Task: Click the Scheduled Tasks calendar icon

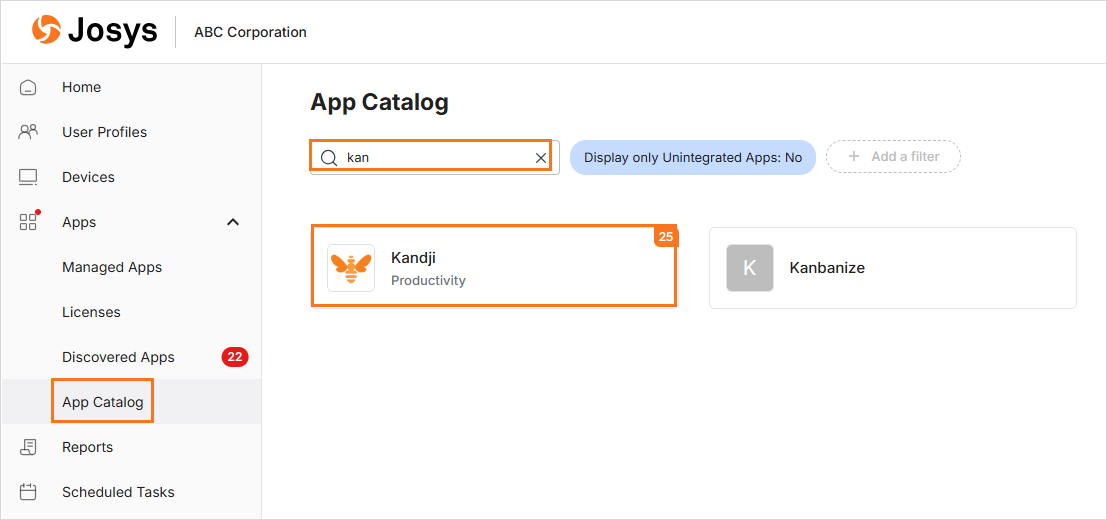Action: pyautogui.click(x=28, y=492)
